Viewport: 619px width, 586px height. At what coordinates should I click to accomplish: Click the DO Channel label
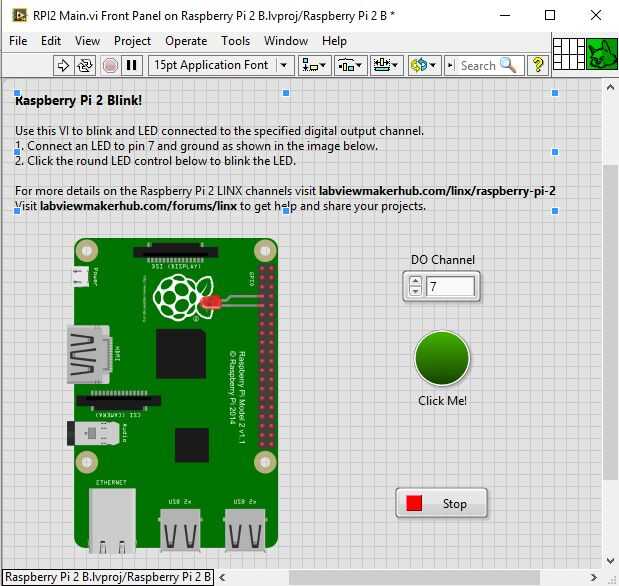coord(443,260)
